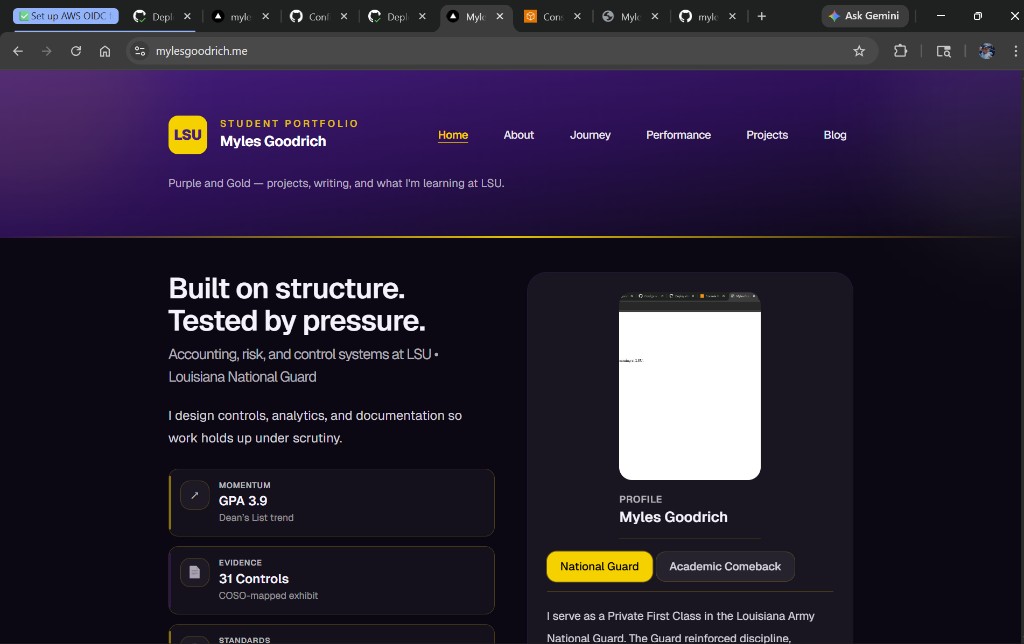Click the Chrome profile avatar
Image resolution: width=1024 pixels, height=644 pixels.
click(x=986, y=51)
